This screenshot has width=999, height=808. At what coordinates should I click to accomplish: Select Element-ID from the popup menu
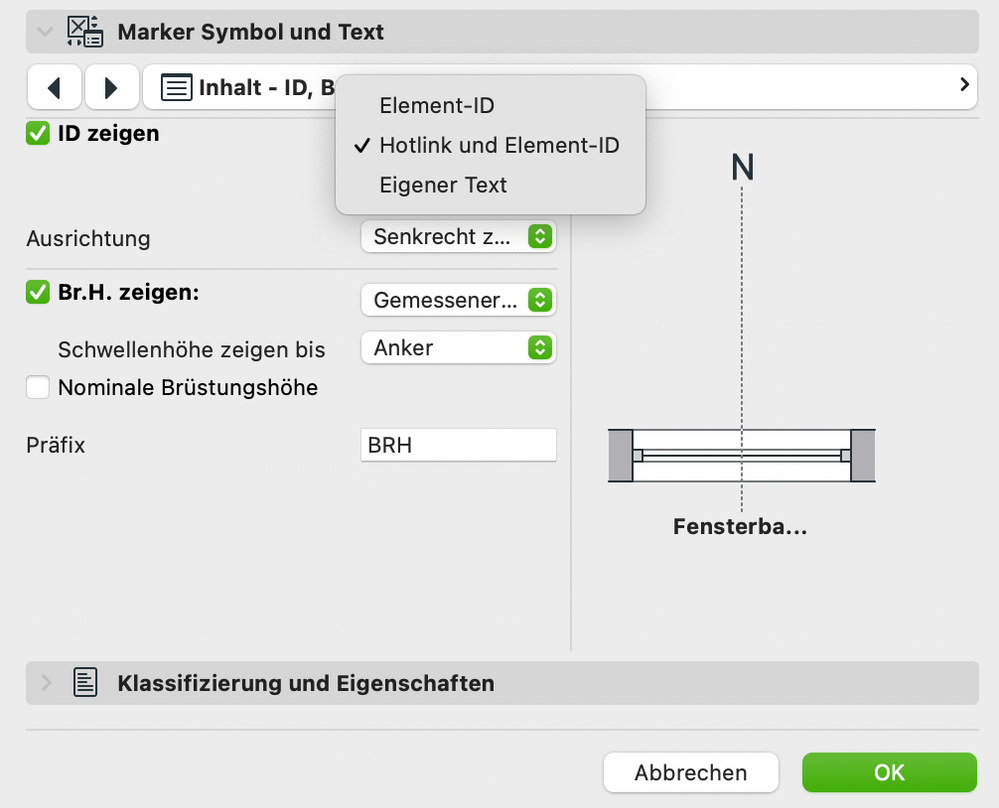(x=437, y=105)
